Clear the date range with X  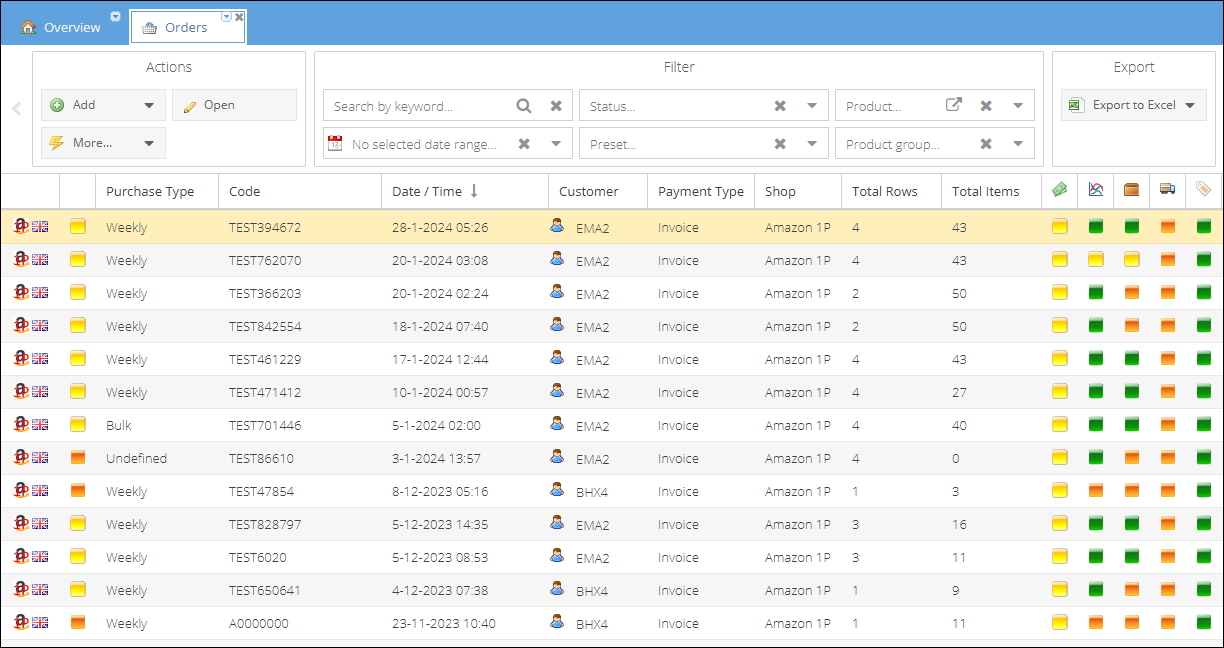[524, 143]
